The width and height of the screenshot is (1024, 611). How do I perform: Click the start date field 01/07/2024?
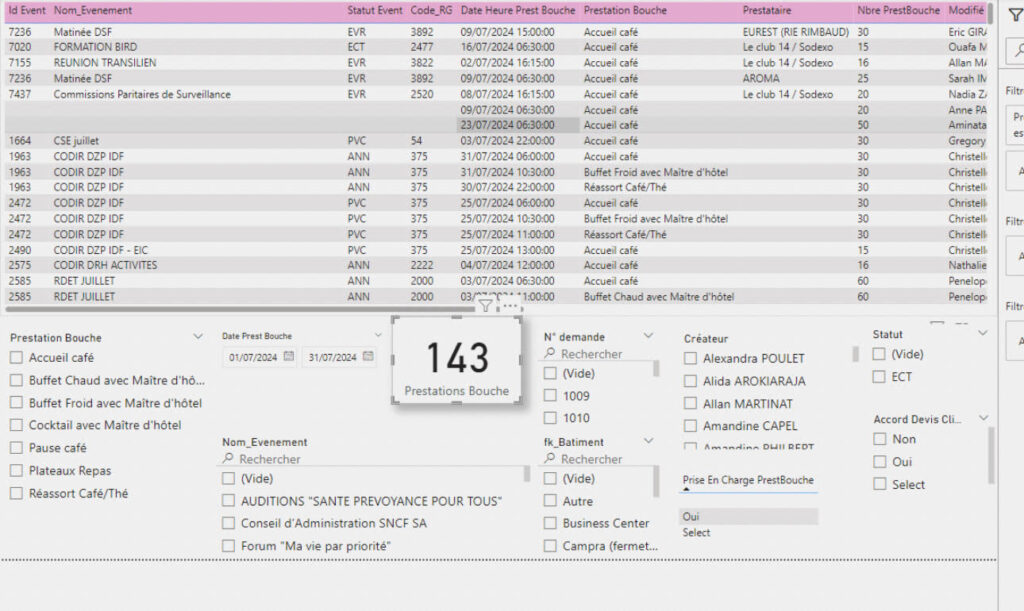pos(253,357)
